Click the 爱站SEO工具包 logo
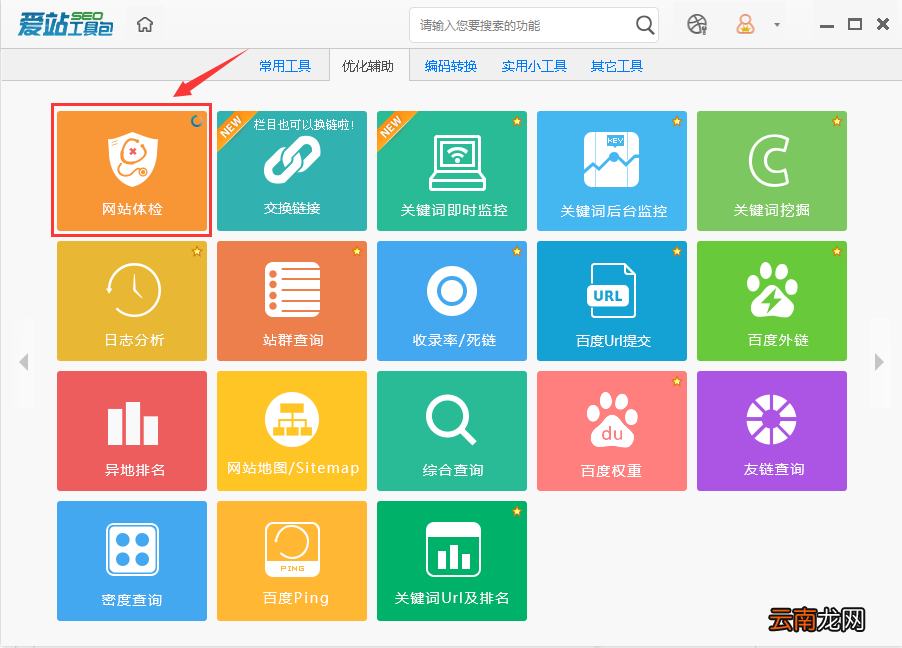This screenshot has height=648, width=902. pyautogui.click(x=65, y=24)
